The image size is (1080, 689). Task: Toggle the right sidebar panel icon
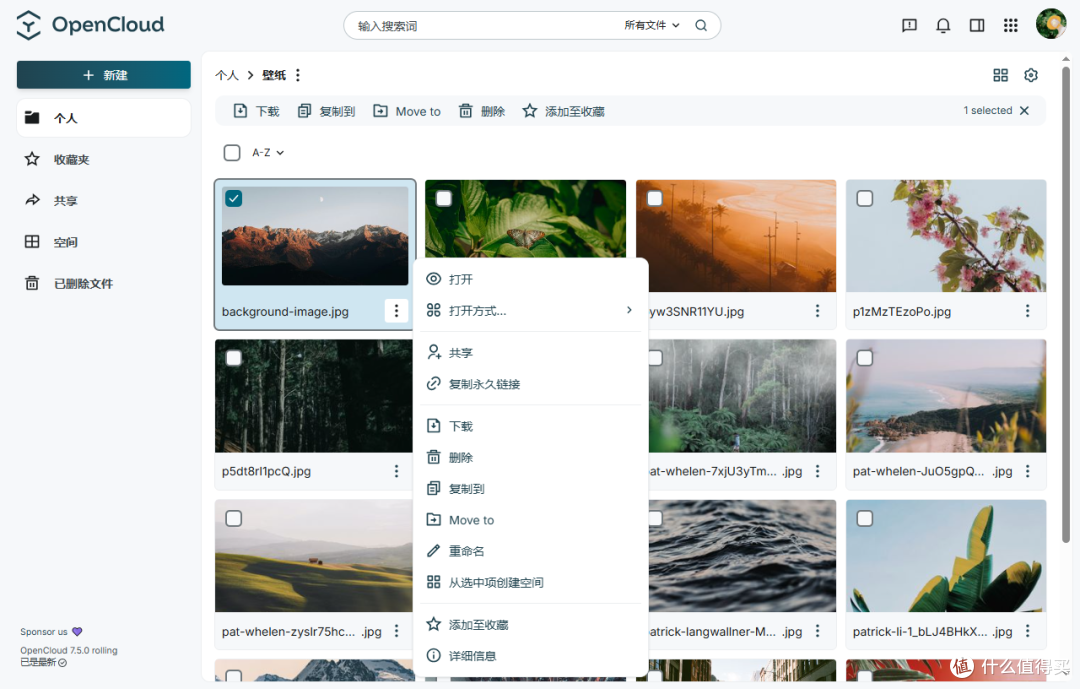(x=977, y=25)
